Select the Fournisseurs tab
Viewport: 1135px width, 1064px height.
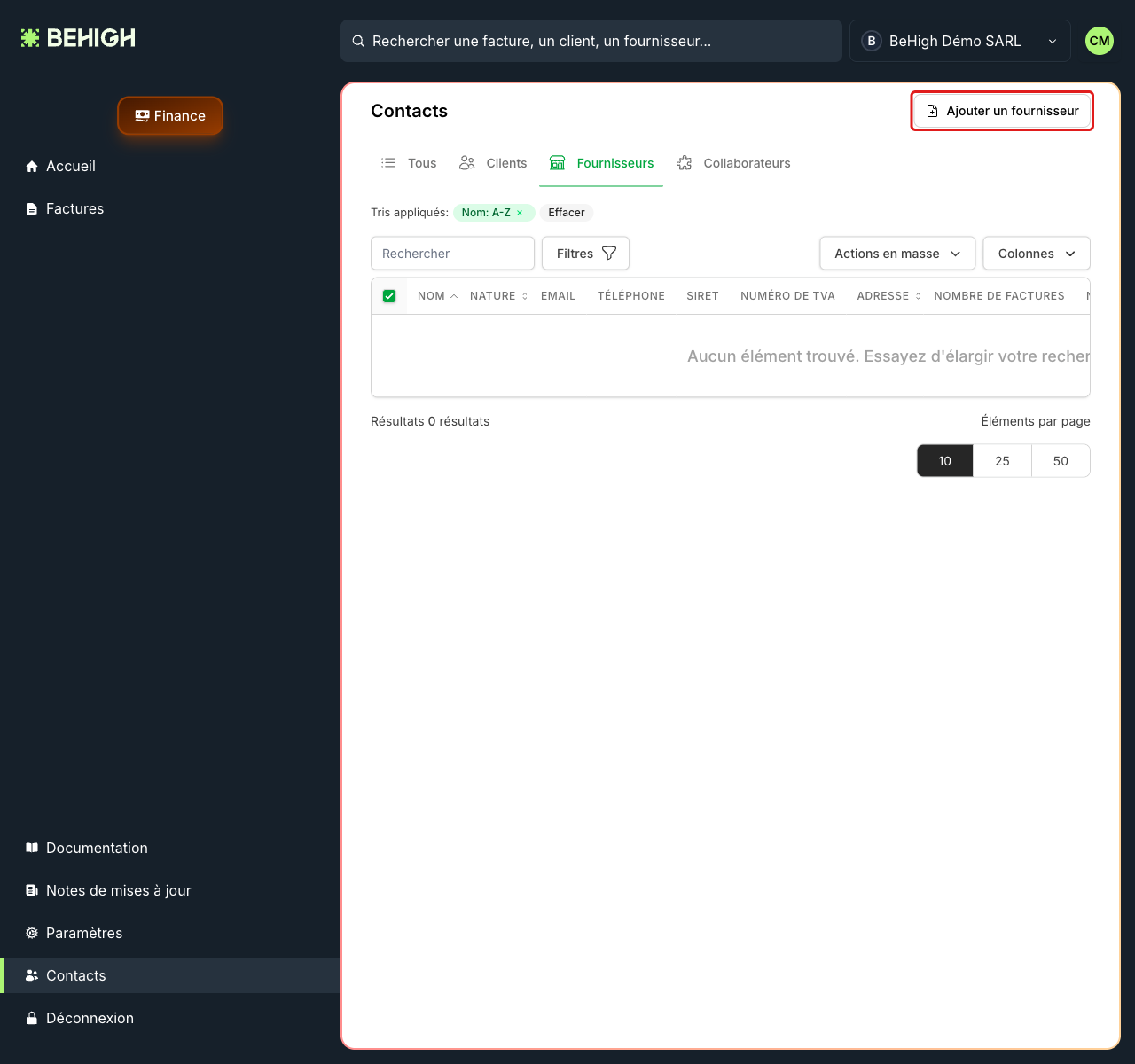tap(601, 163)
